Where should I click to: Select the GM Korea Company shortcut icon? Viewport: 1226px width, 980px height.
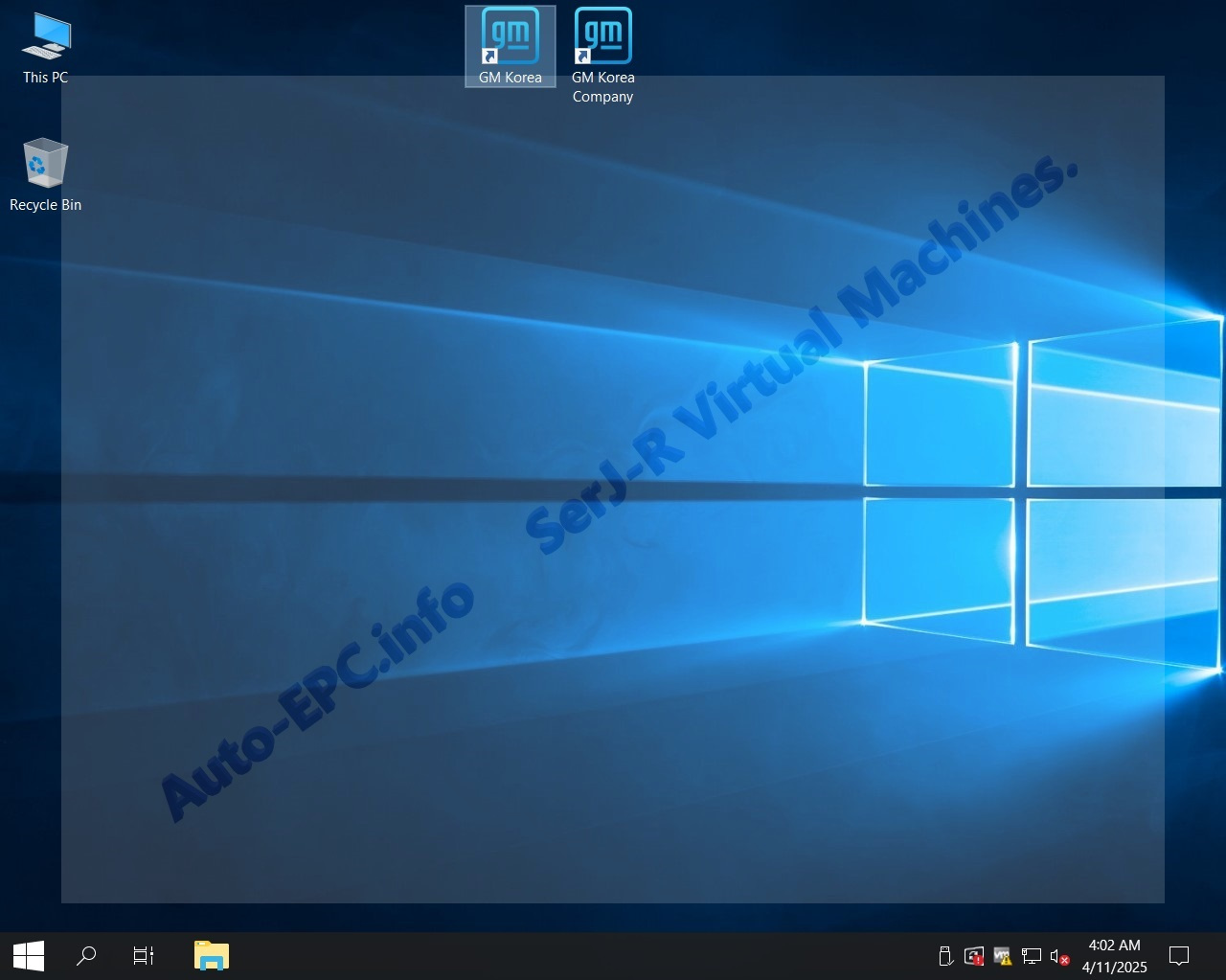point(602,36)
